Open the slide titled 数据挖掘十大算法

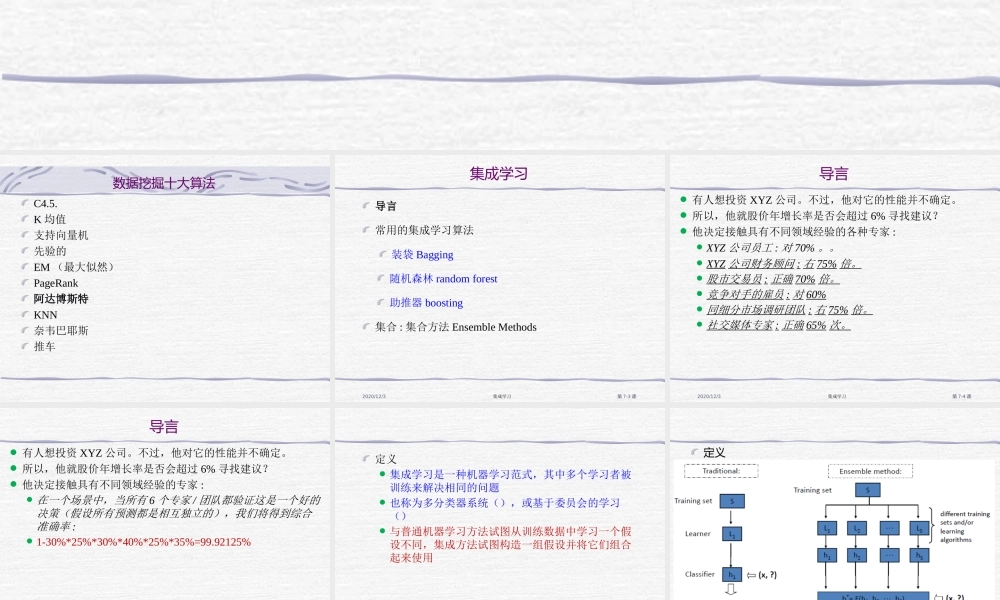165,278
